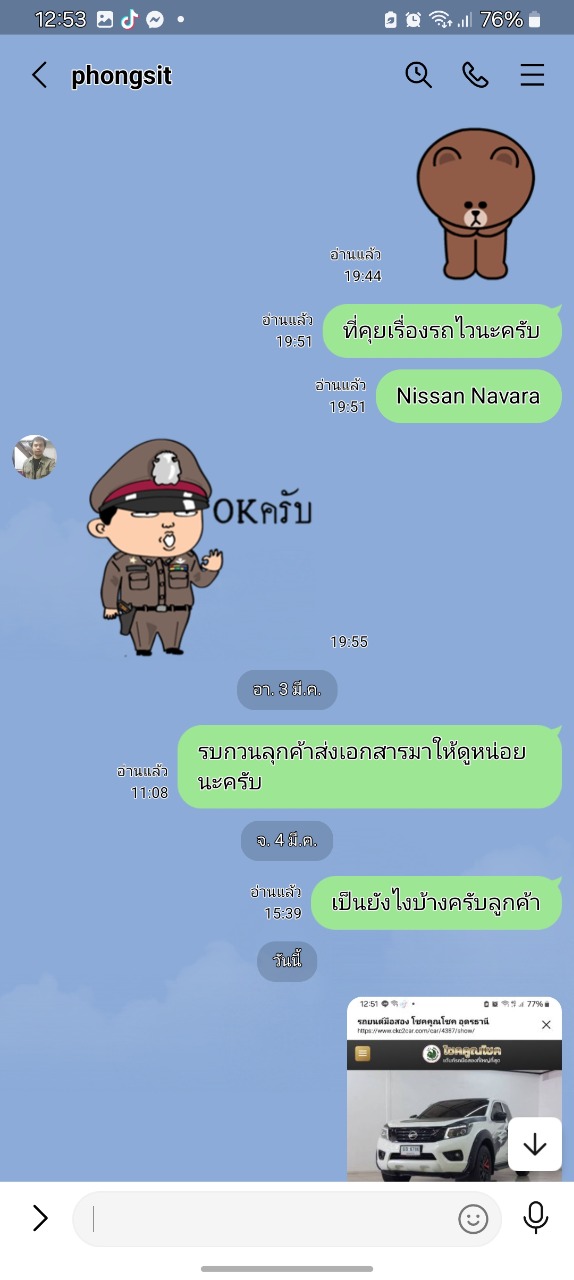
Task: Tap the phongsit chat title
Action: 122,76
